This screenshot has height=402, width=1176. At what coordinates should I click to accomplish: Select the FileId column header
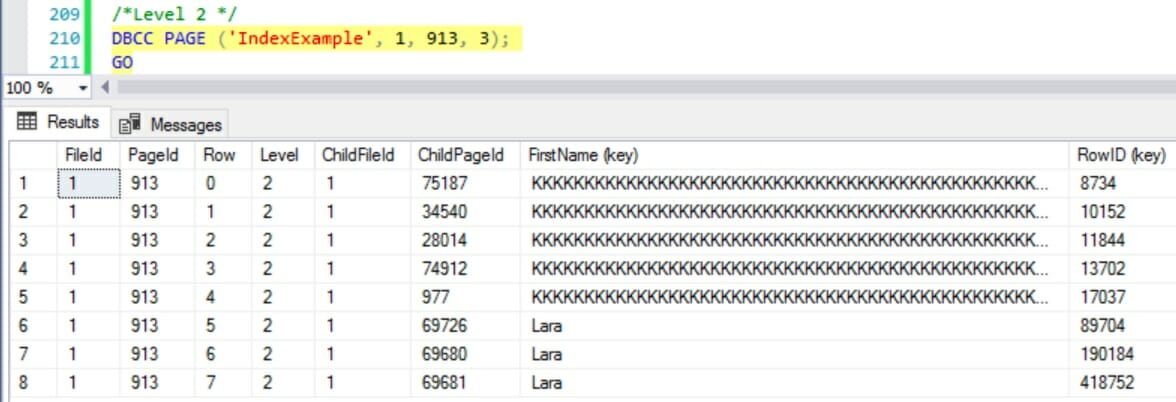pyautogui.click(x=84, y=155)
